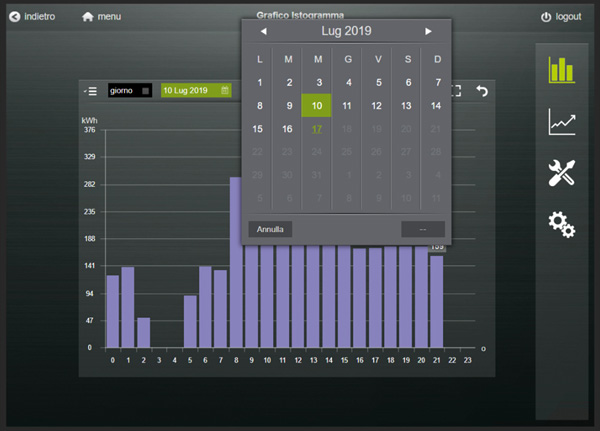Screen dimensions: 600x431
Task: Select day 5 in the calendar
Action: [377, 82]
